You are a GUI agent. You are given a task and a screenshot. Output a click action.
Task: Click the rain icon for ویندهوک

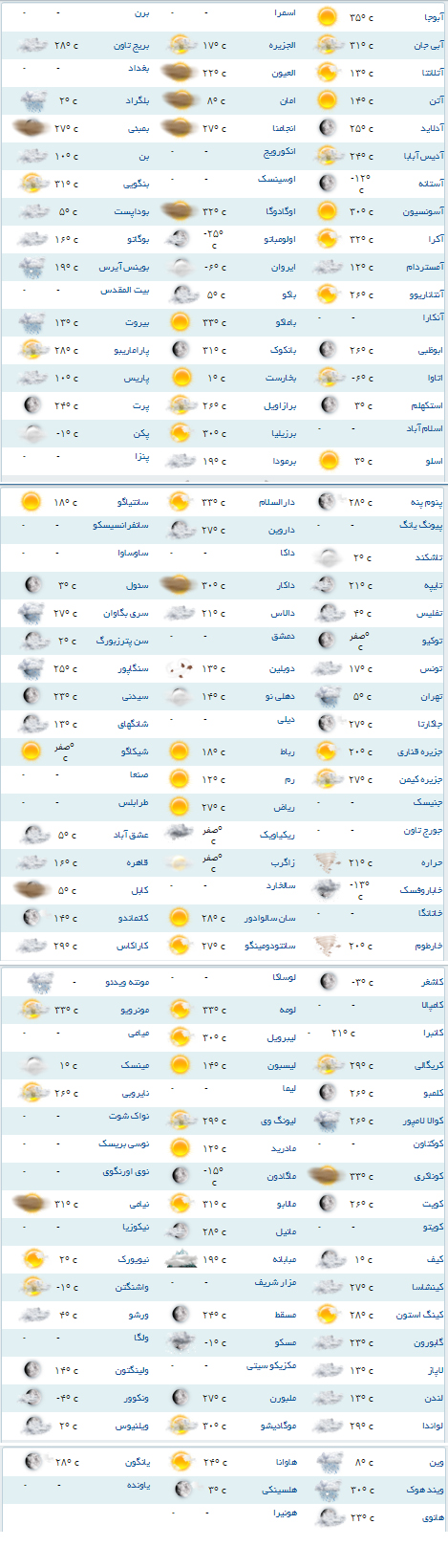point(328,1490)
